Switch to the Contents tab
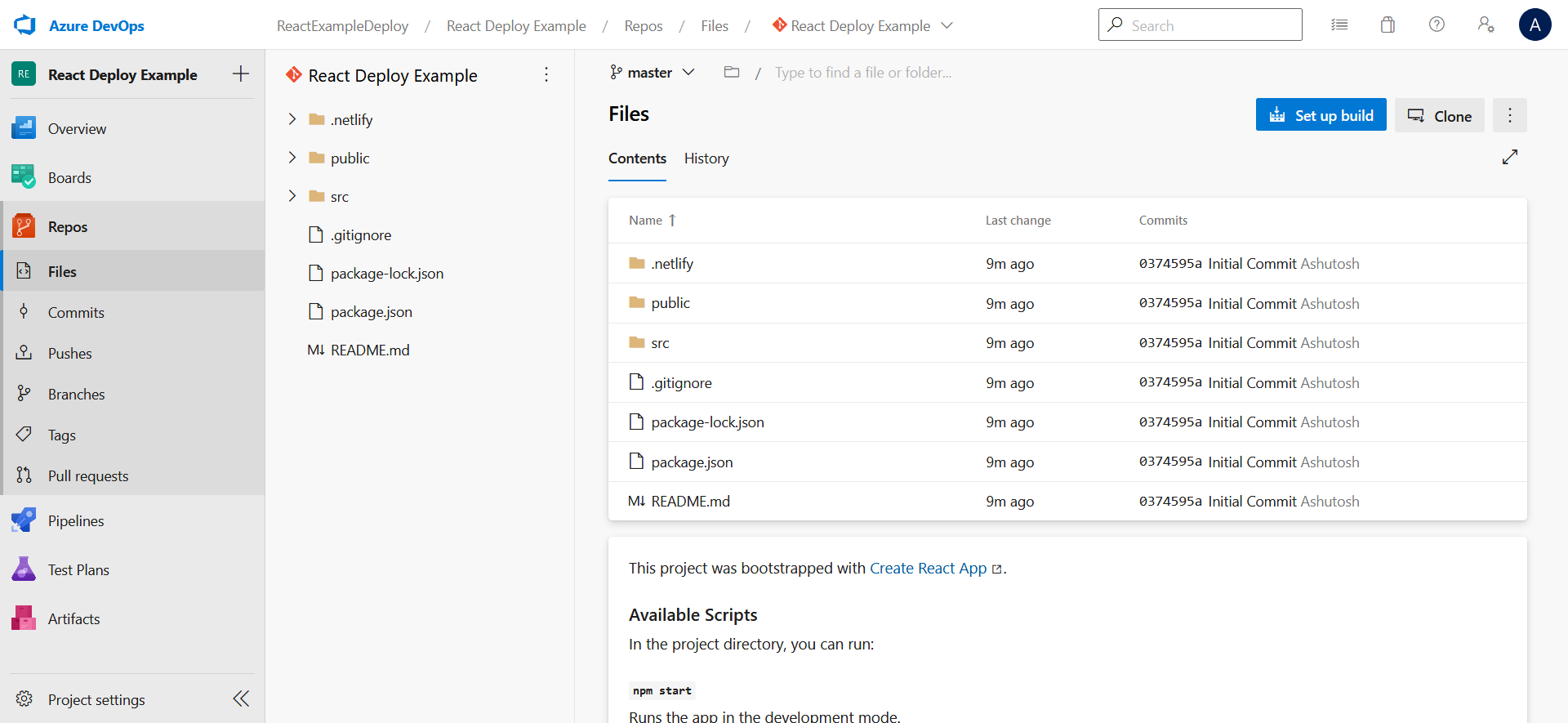 coord(637,158)
